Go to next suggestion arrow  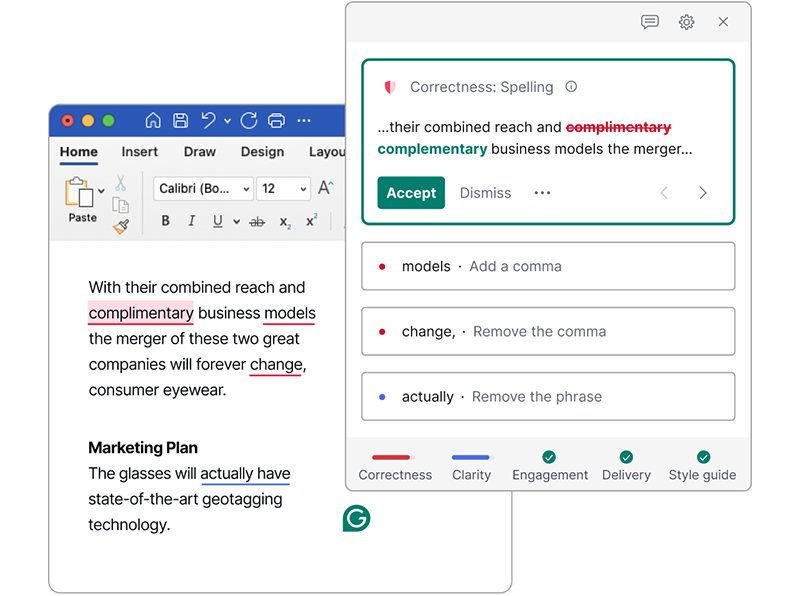[x=703, y=193]
